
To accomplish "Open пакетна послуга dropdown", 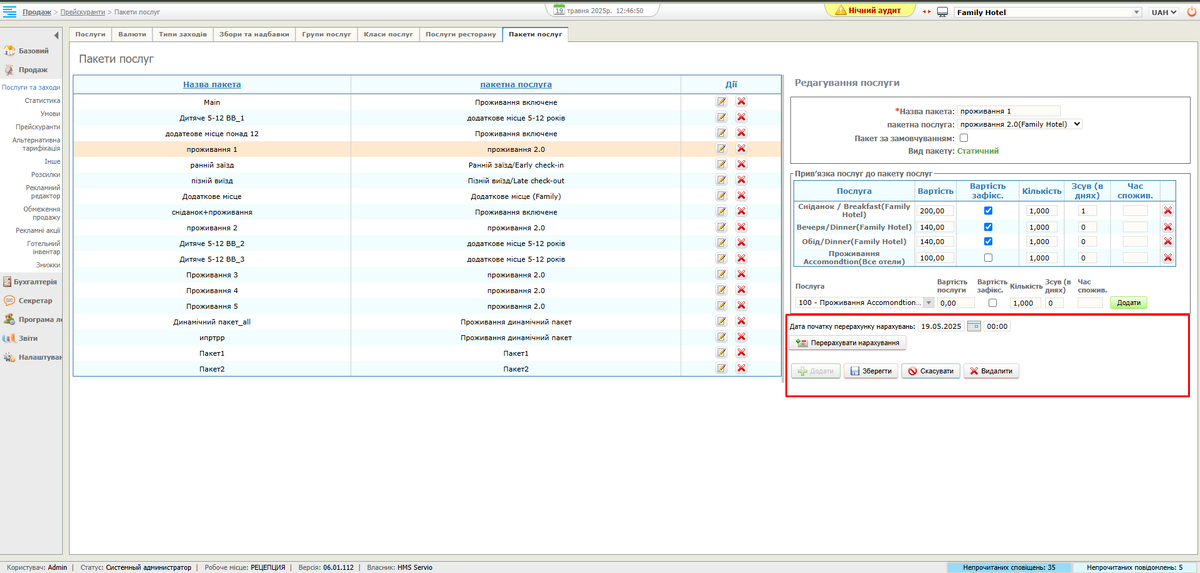I will [x=1020, y=124].
